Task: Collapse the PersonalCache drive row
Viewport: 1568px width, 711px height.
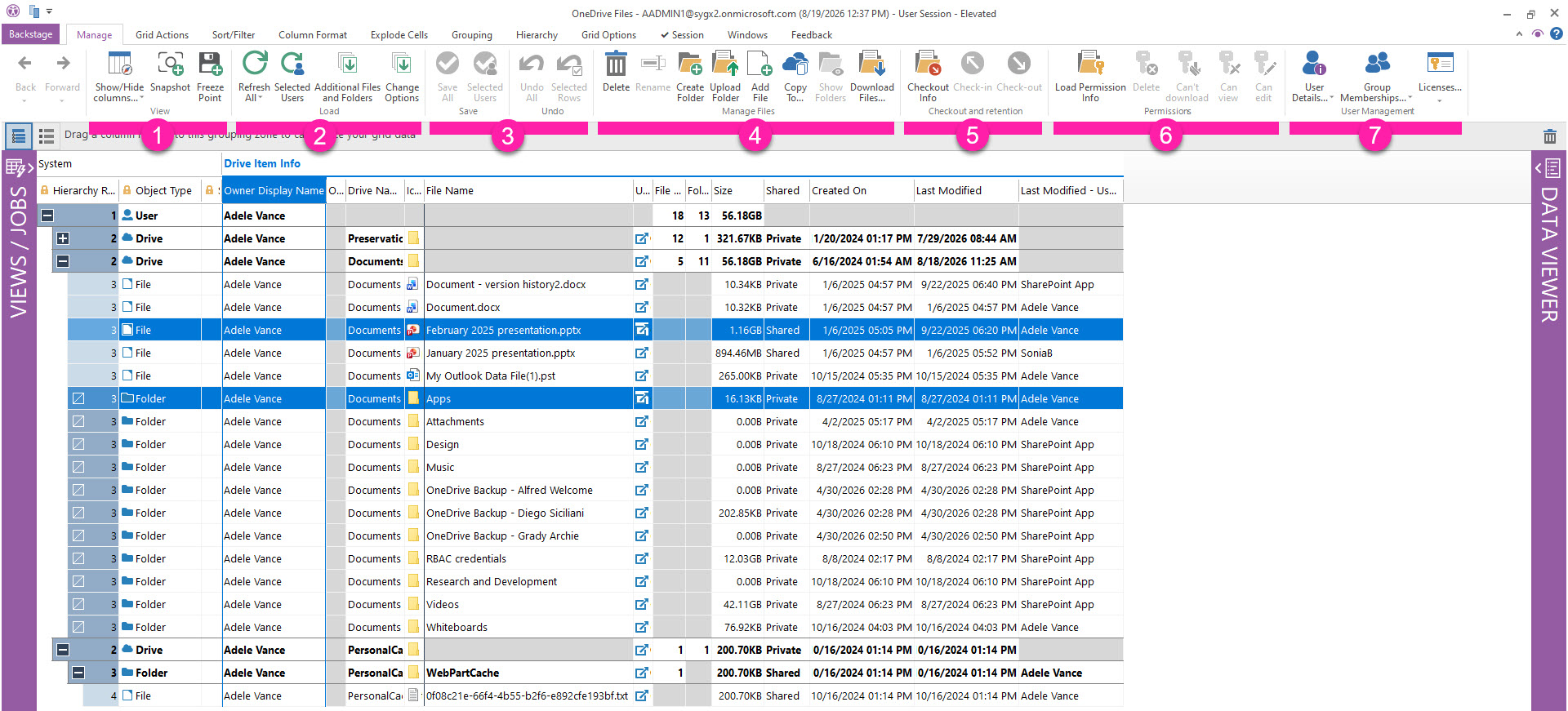Action: click(63, 651)
